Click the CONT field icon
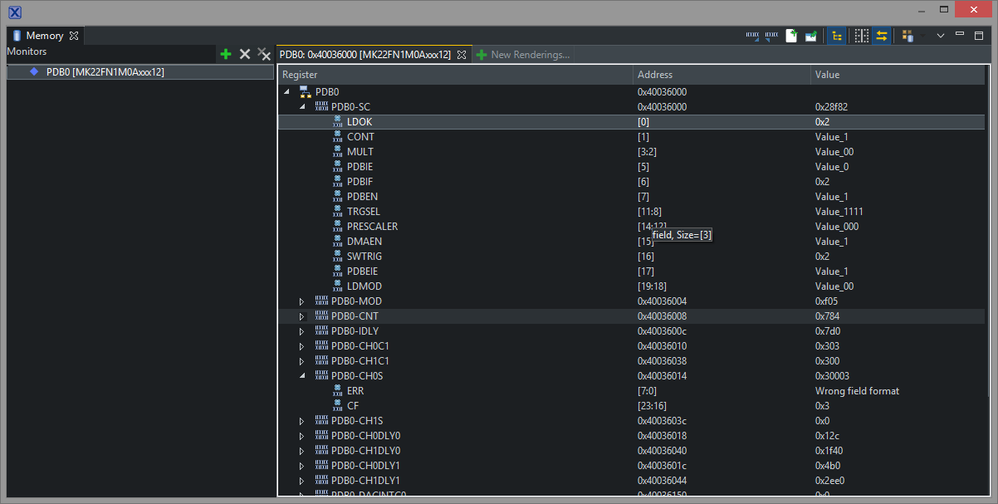 tap(337, 136)
